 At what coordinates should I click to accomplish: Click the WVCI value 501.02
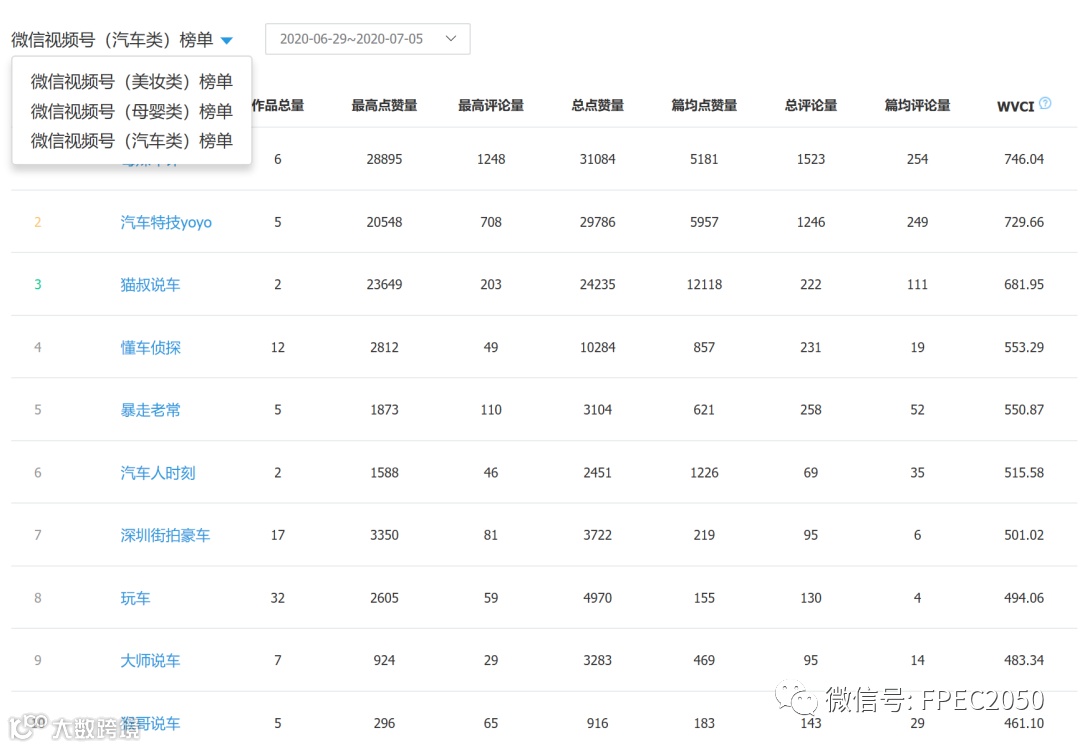click(1024, 535)
